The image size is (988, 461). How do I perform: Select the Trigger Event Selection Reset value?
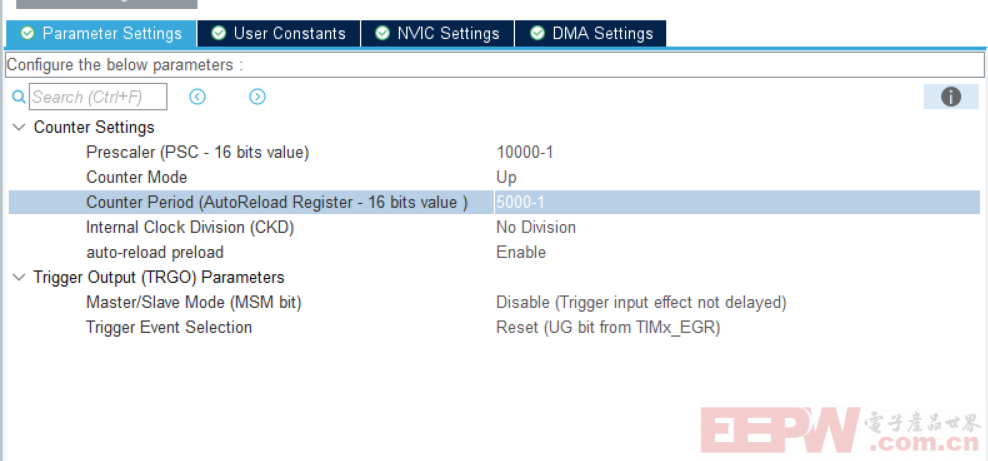(x=607, y=327)
